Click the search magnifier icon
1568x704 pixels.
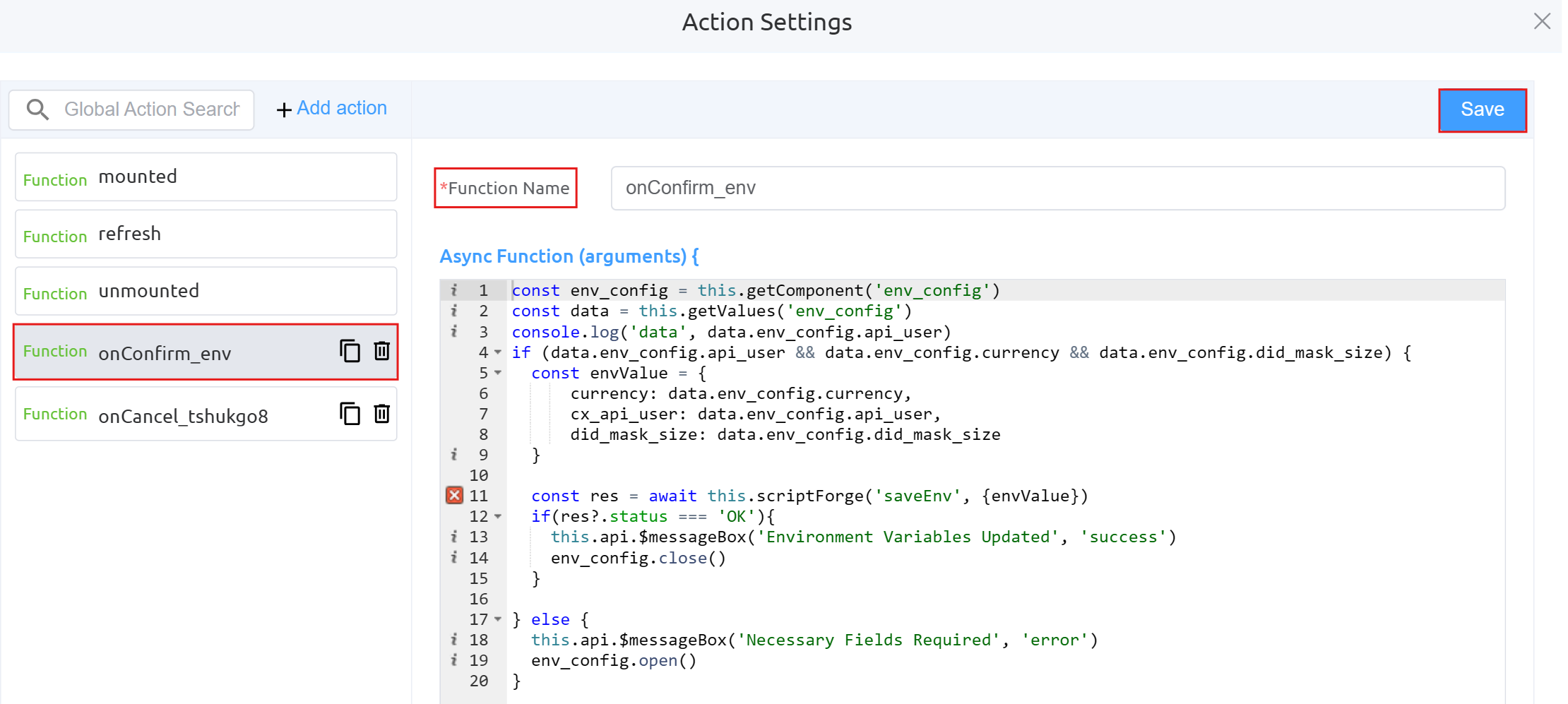[37, 109]
